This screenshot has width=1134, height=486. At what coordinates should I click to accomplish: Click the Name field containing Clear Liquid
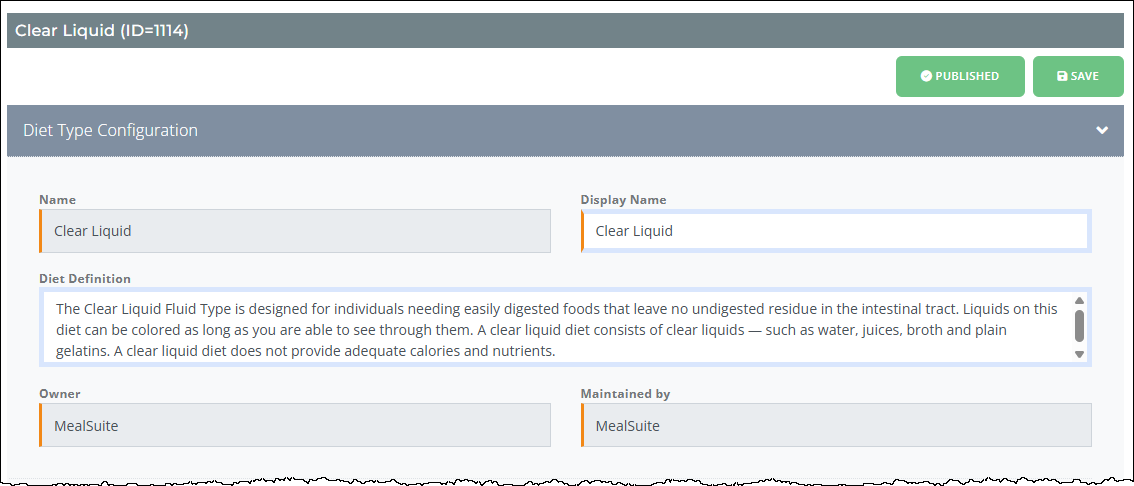[x=295, y=231]
